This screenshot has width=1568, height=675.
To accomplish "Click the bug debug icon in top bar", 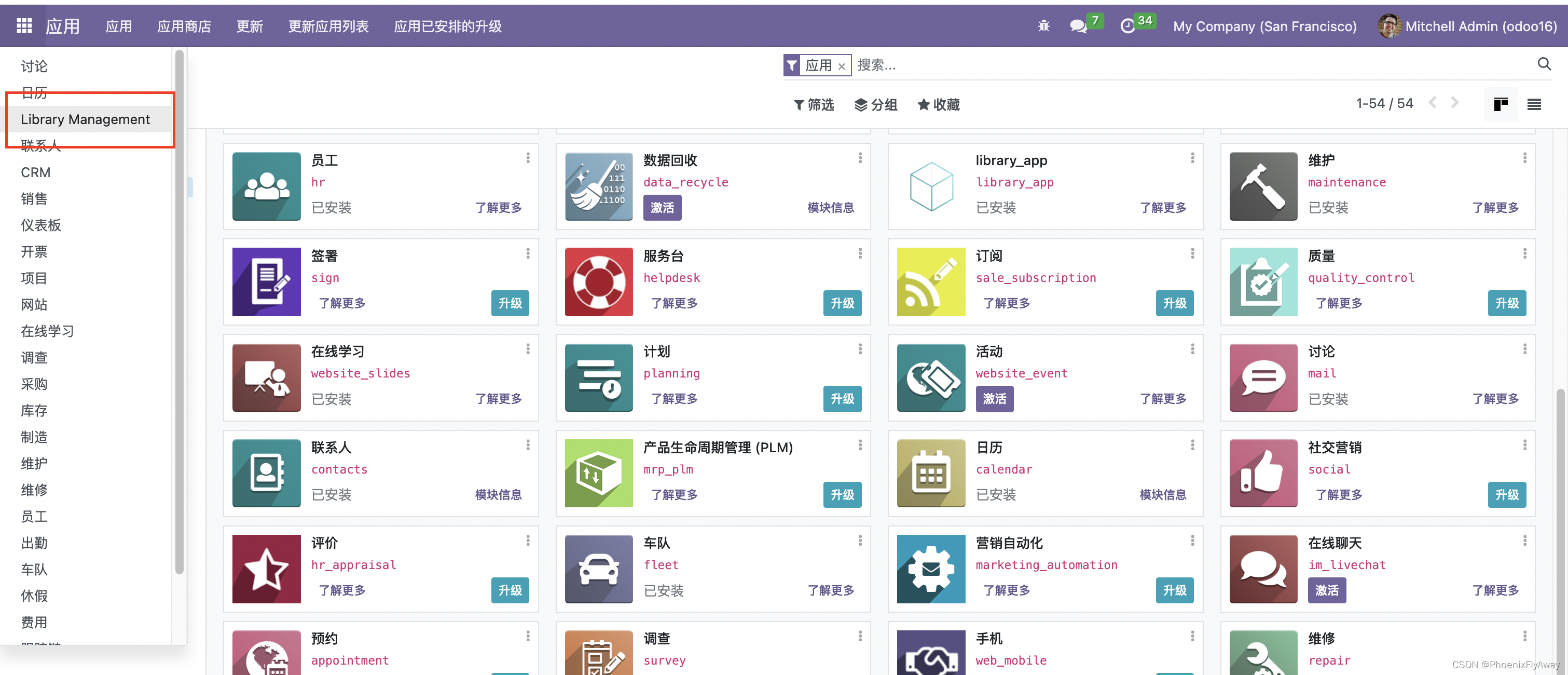I will click(1043, 26).
